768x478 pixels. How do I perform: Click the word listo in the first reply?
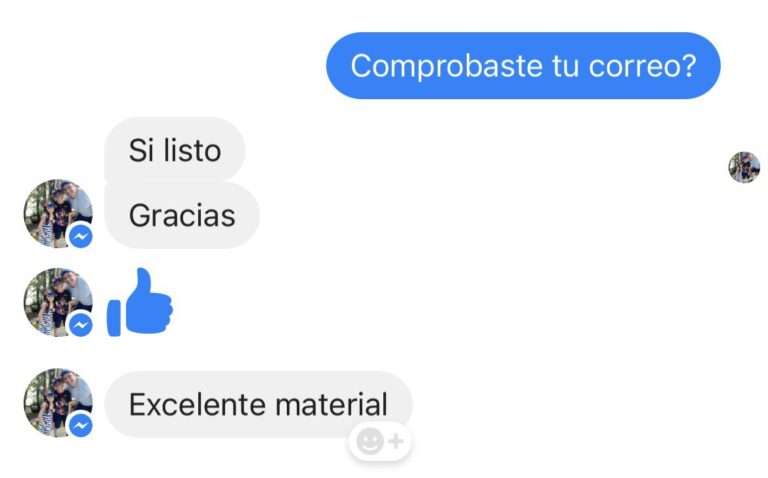pos(192,150)
